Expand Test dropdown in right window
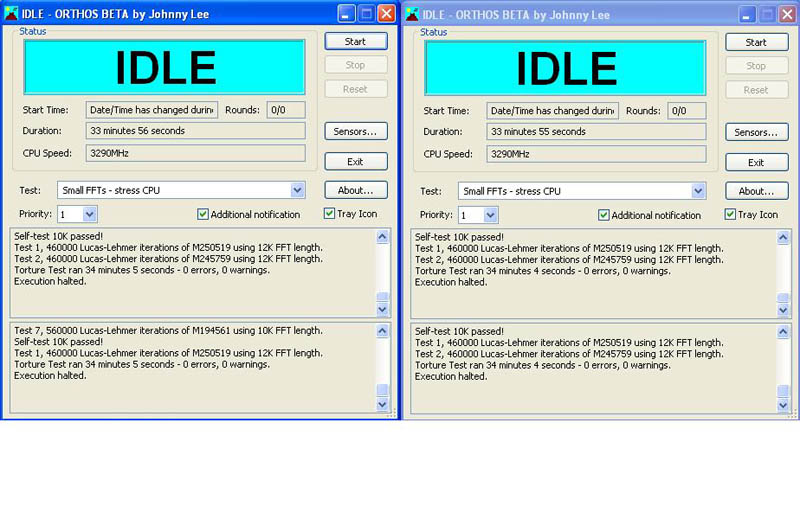The width and height of the screenshot is (800, 519). 698,191
